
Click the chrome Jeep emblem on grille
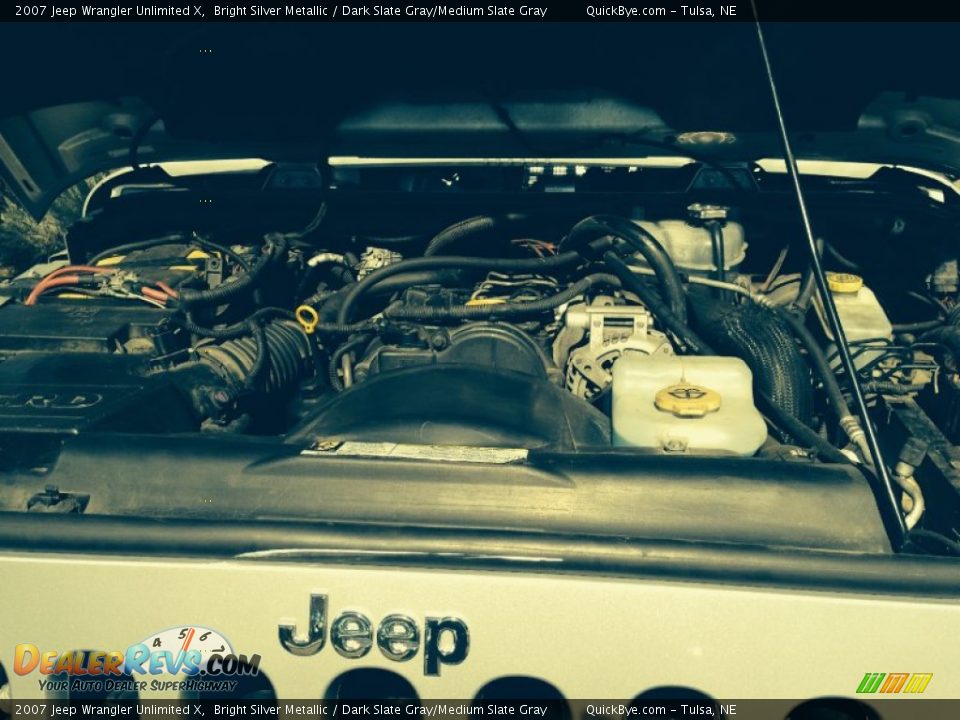[373, 634]
